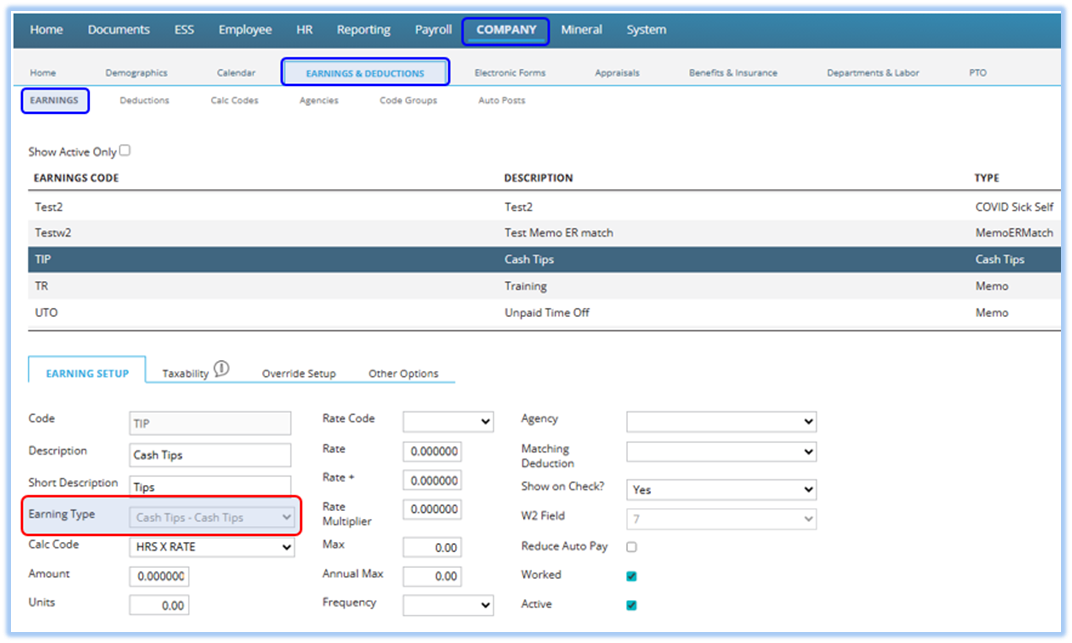The width and height of the screenshot is (1072, 643).
Task: Open the Reporting main menu
Action: pos(363,30)
